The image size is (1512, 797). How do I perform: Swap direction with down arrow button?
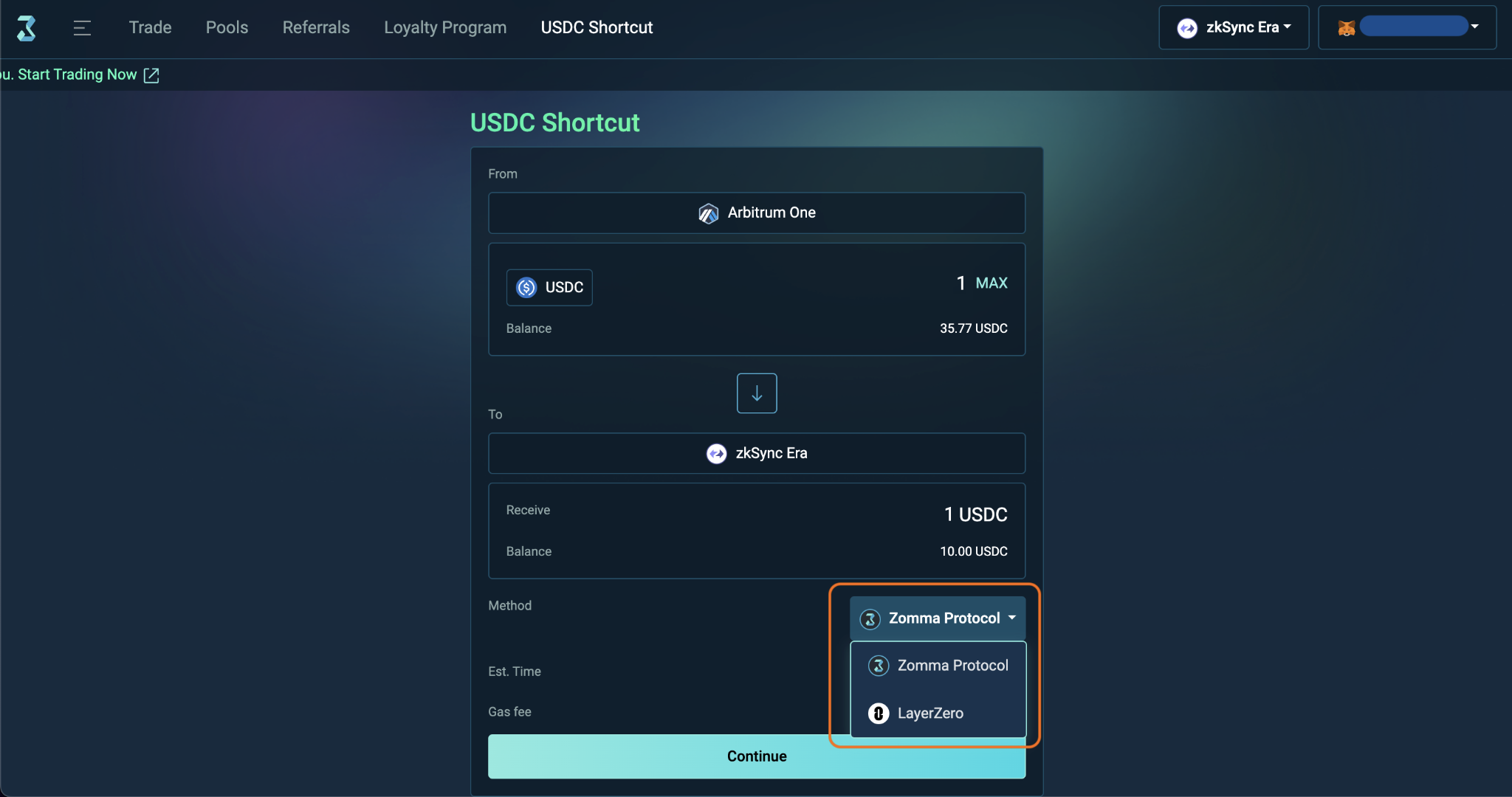[757, 393]
